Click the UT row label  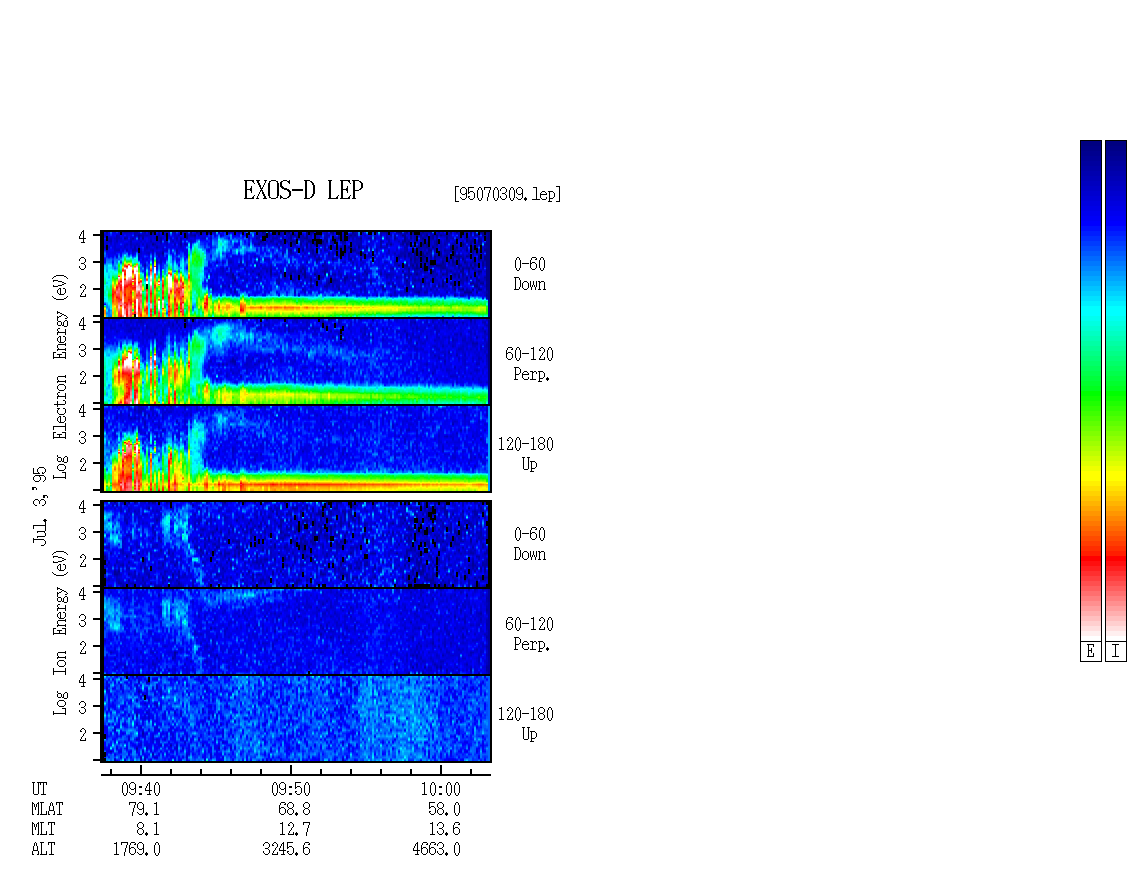pyautogui.click(x=39, y=790)
